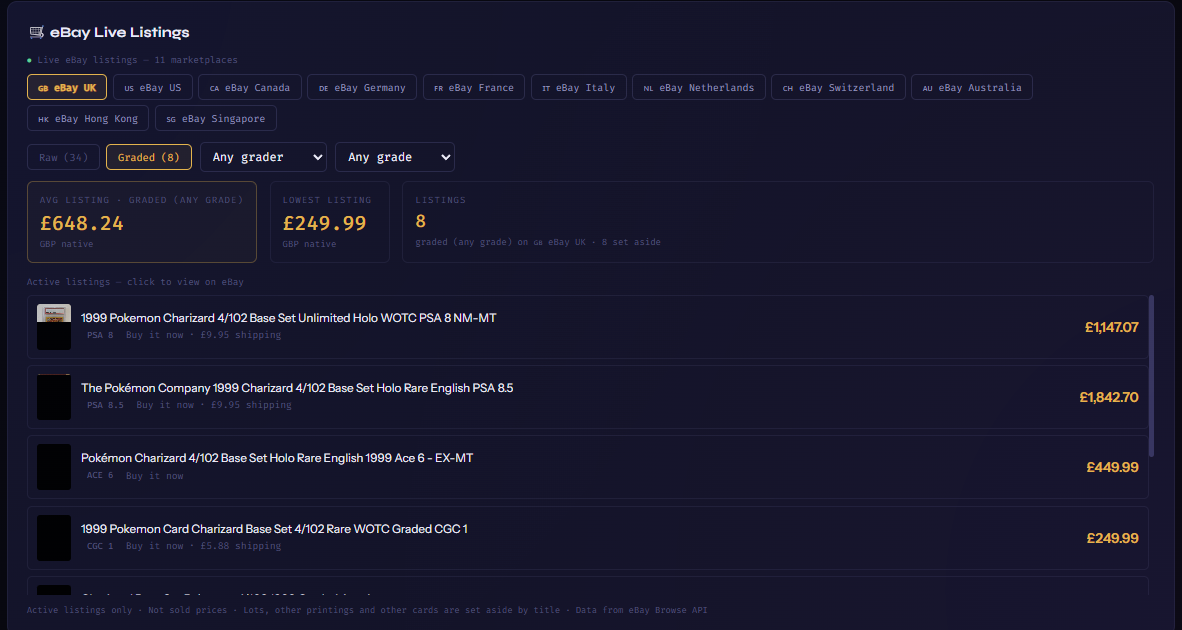Open the Any grade dropdown

(x=395, y=158)
